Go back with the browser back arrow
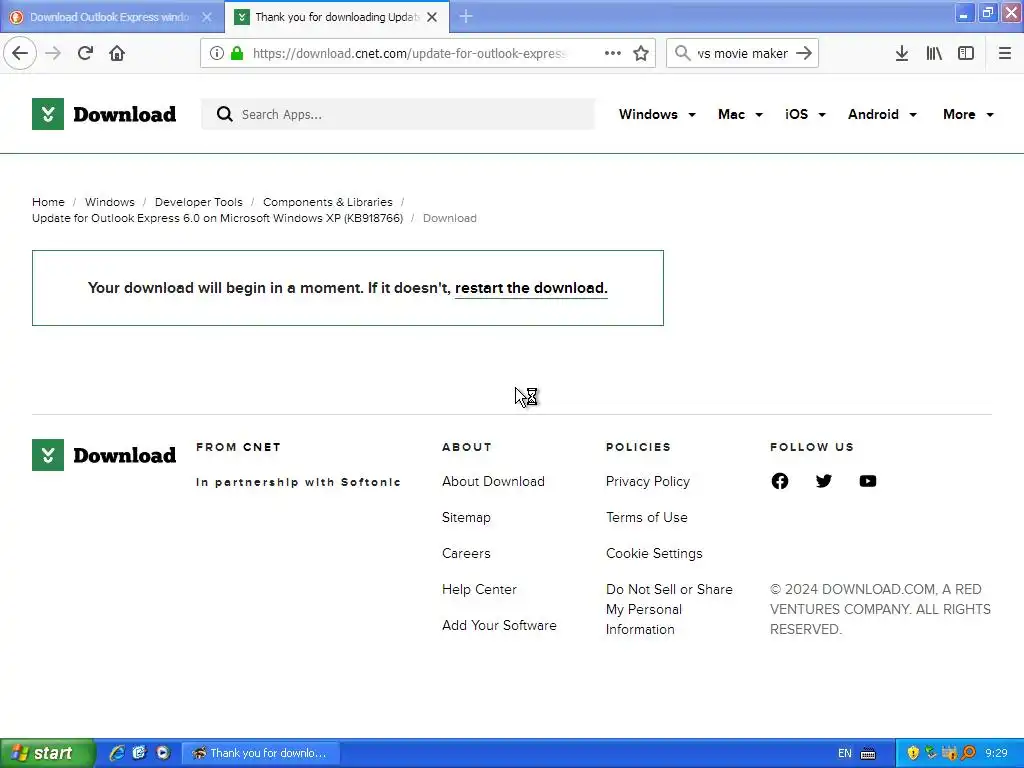1024x768 pixels. pyautogui.click(x=20, y=53)
